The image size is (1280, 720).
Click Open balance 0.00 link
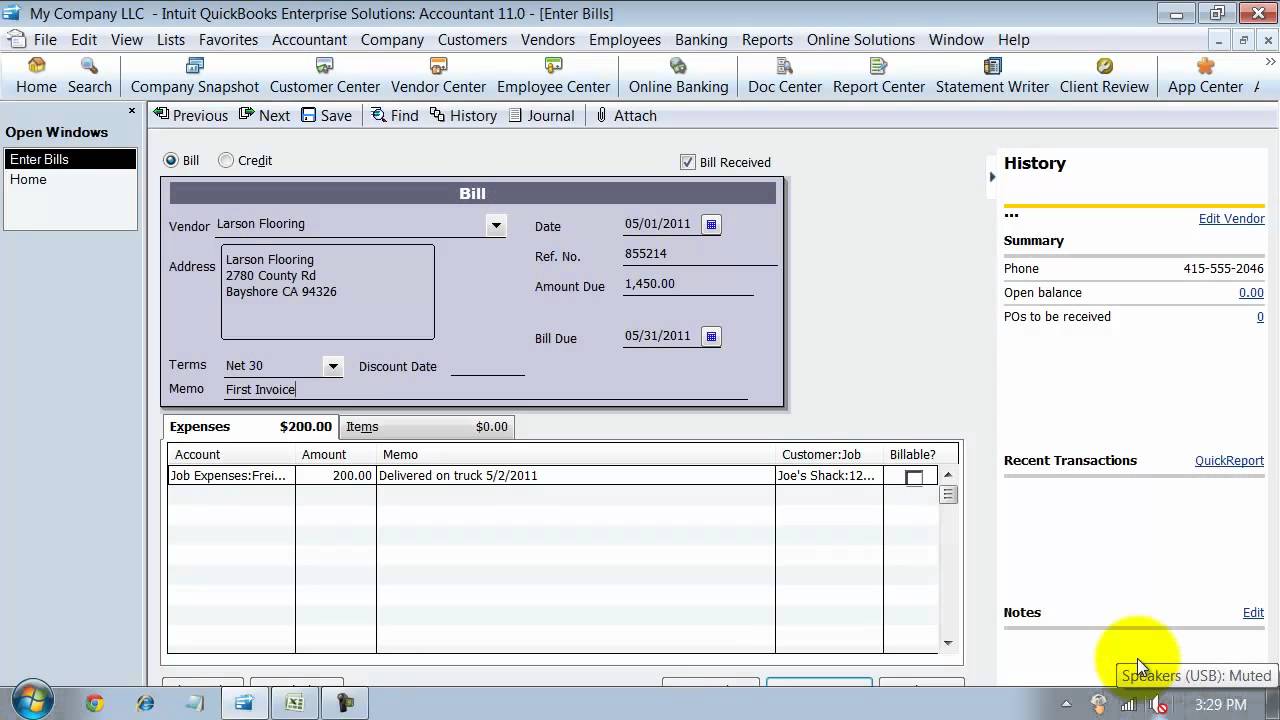(x=1251, y=293)
